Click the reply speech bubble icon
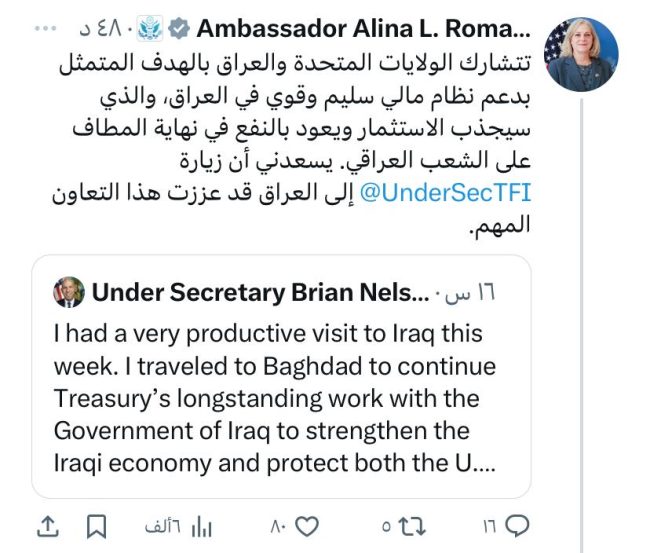 (x=519, y=526)
